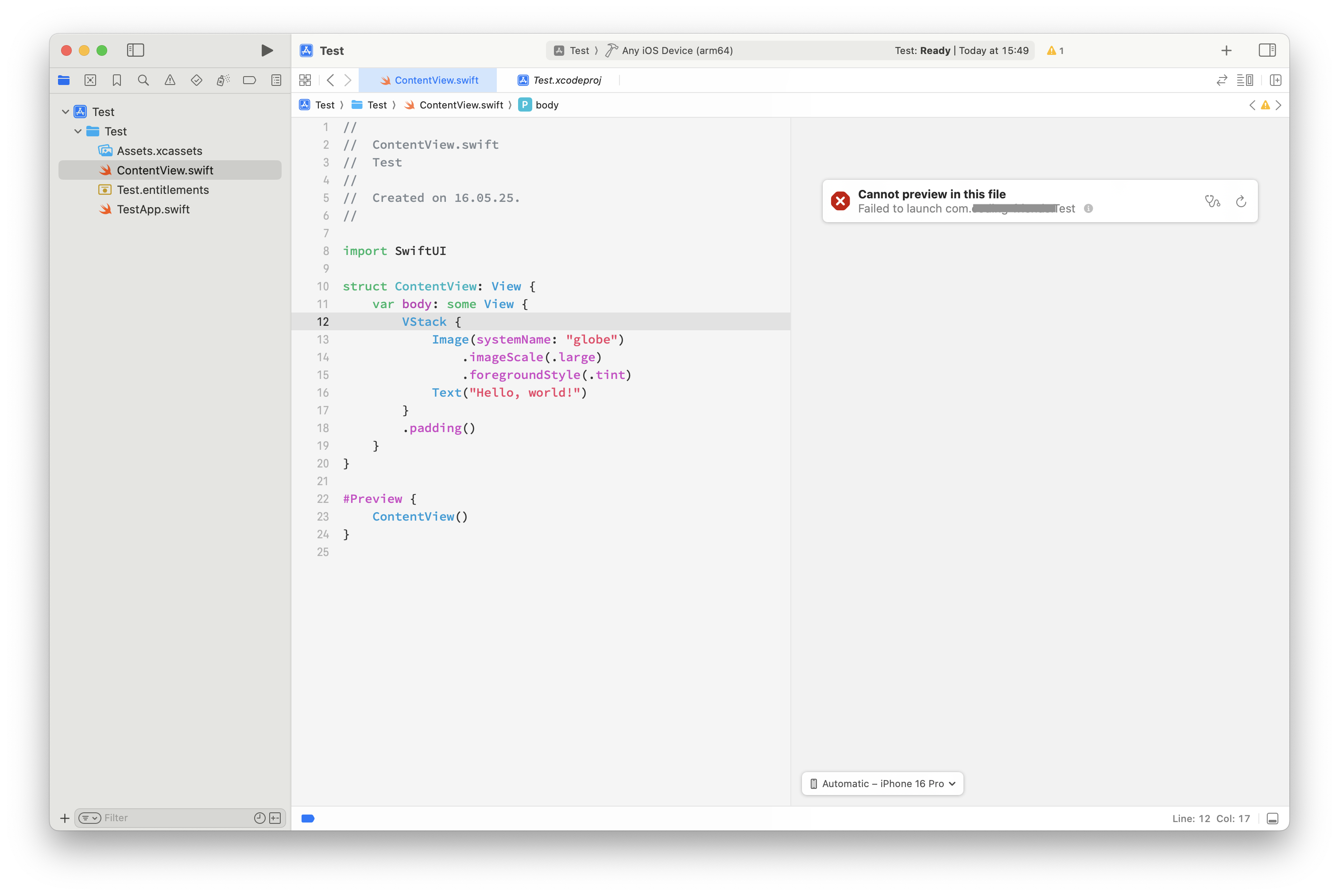Open the Find navigator magnifier
1339x896 pixels.
click(143, 80)
